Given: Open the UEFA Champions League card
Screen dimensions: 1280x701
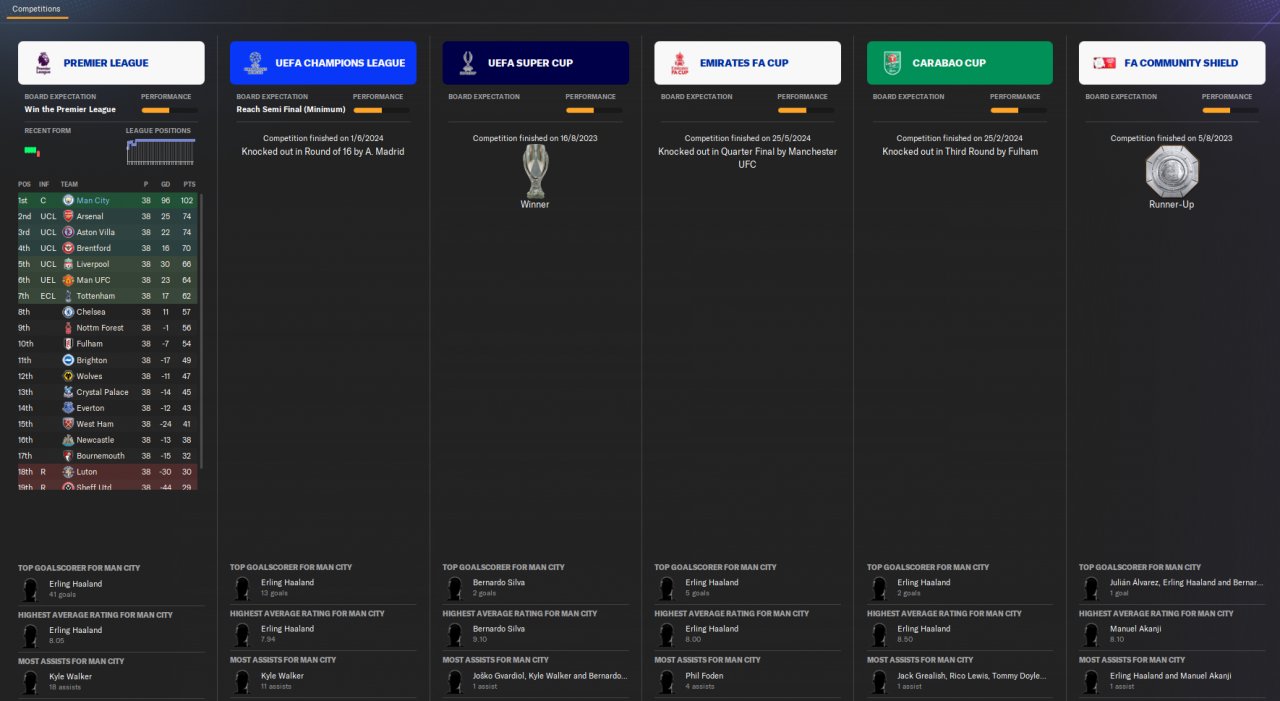Looking at the screenshot, I should click(323, 63).
